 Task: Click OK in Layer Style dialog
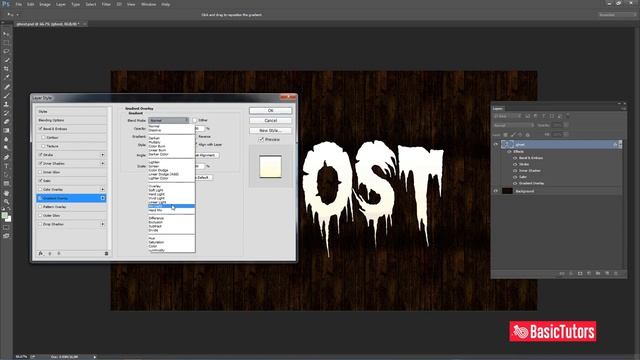point(270,111)
